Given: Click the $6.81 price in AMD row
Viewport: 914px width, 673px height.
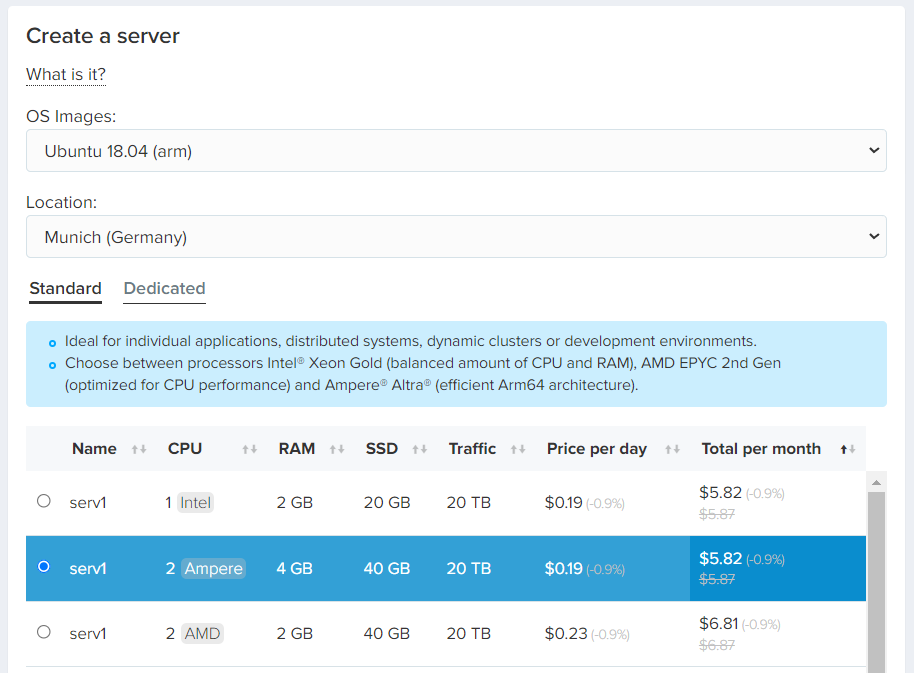Looking at the screenshot, I should click(x=718, y=624).
